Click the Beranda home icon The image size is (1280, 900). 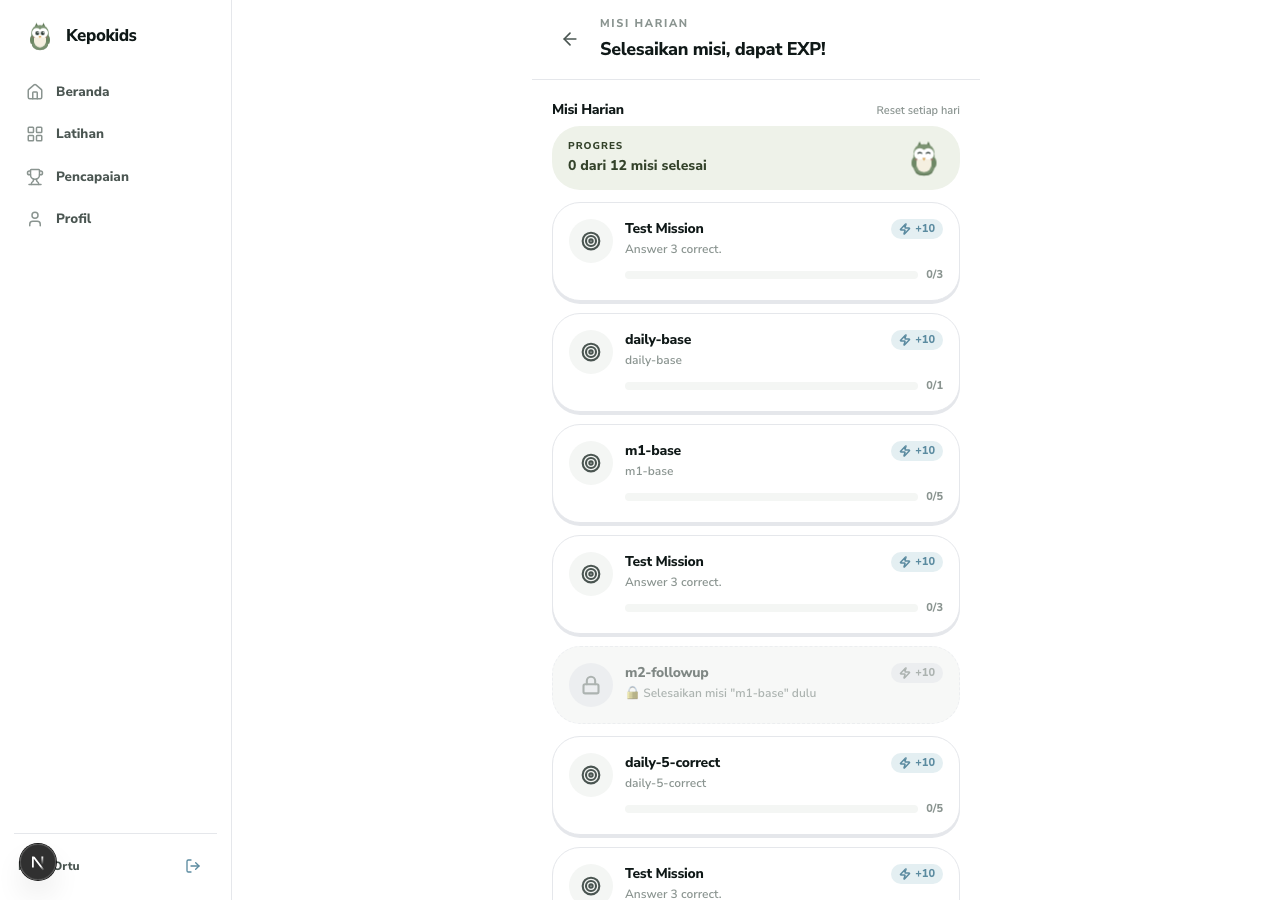(35, 92)
